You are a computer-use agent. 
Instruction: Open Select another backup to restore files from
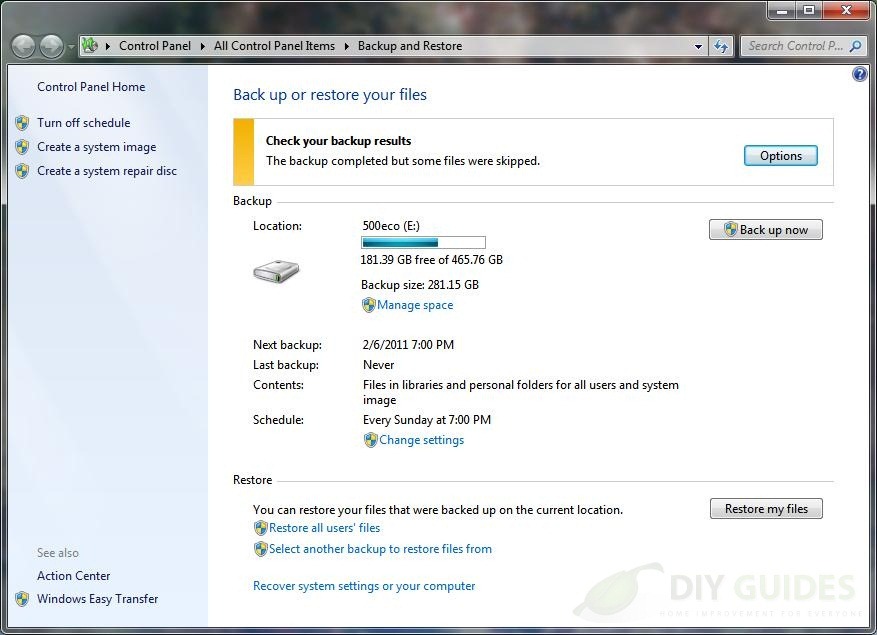pos(380,549)
